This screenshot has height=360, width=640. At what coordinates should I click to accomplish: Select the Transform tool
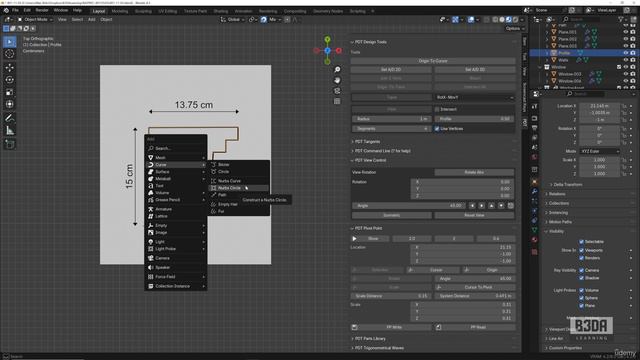pyautogui.click(x=10, y=104)
